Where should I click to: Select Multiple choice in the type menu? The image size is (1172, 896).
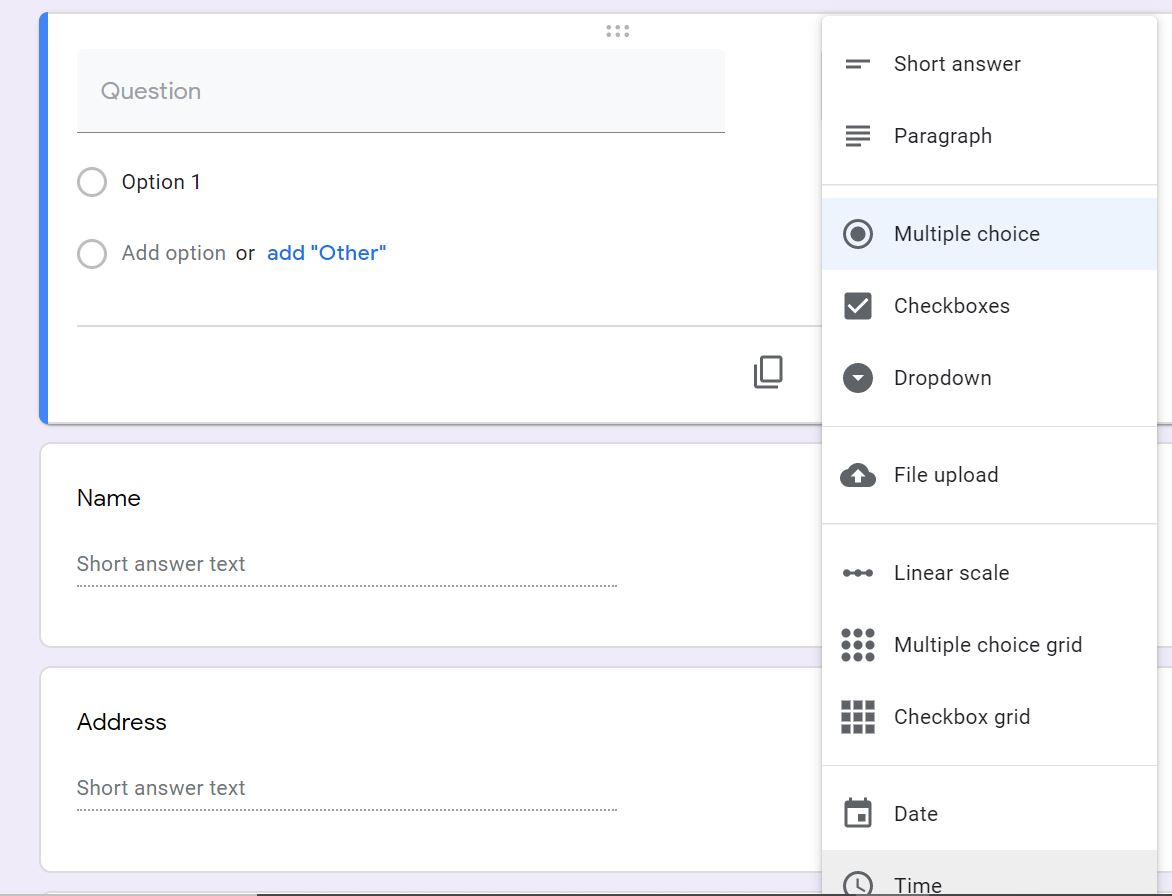click(965, 233)
